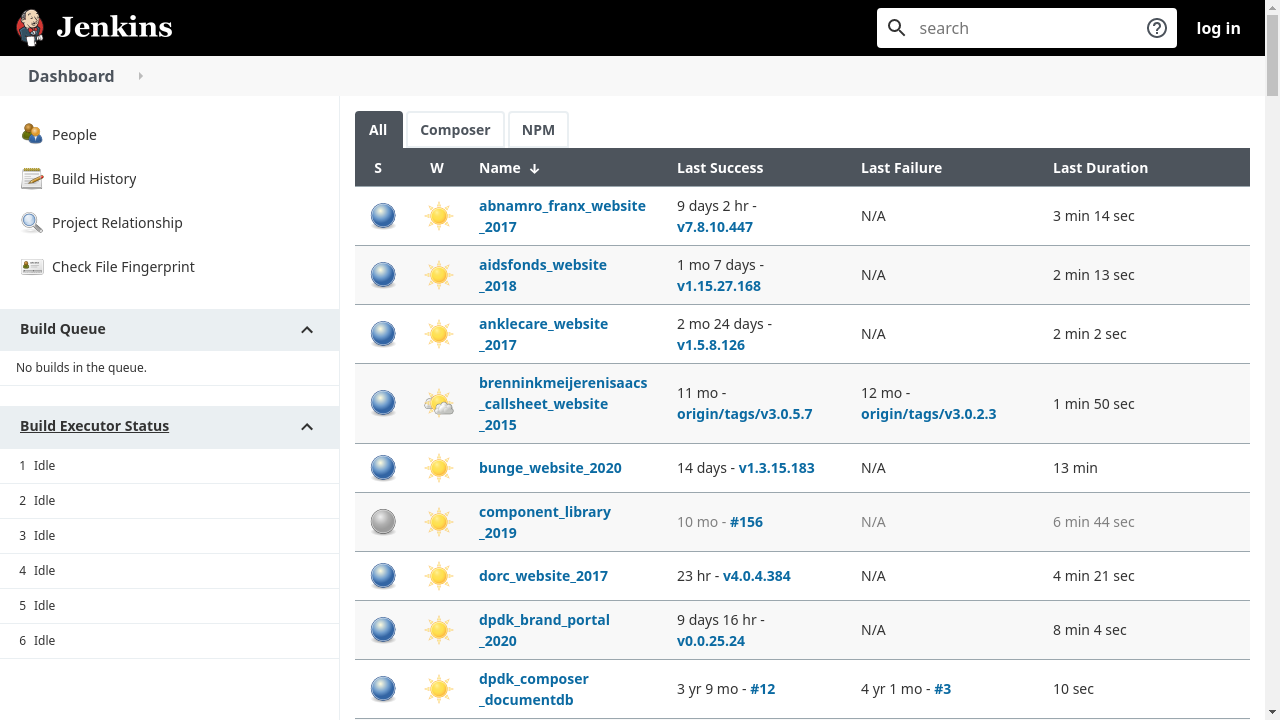This screenshot has width=1280, height=720.
Task: Open the search help question-mark icon
Action: point(1157,28)
